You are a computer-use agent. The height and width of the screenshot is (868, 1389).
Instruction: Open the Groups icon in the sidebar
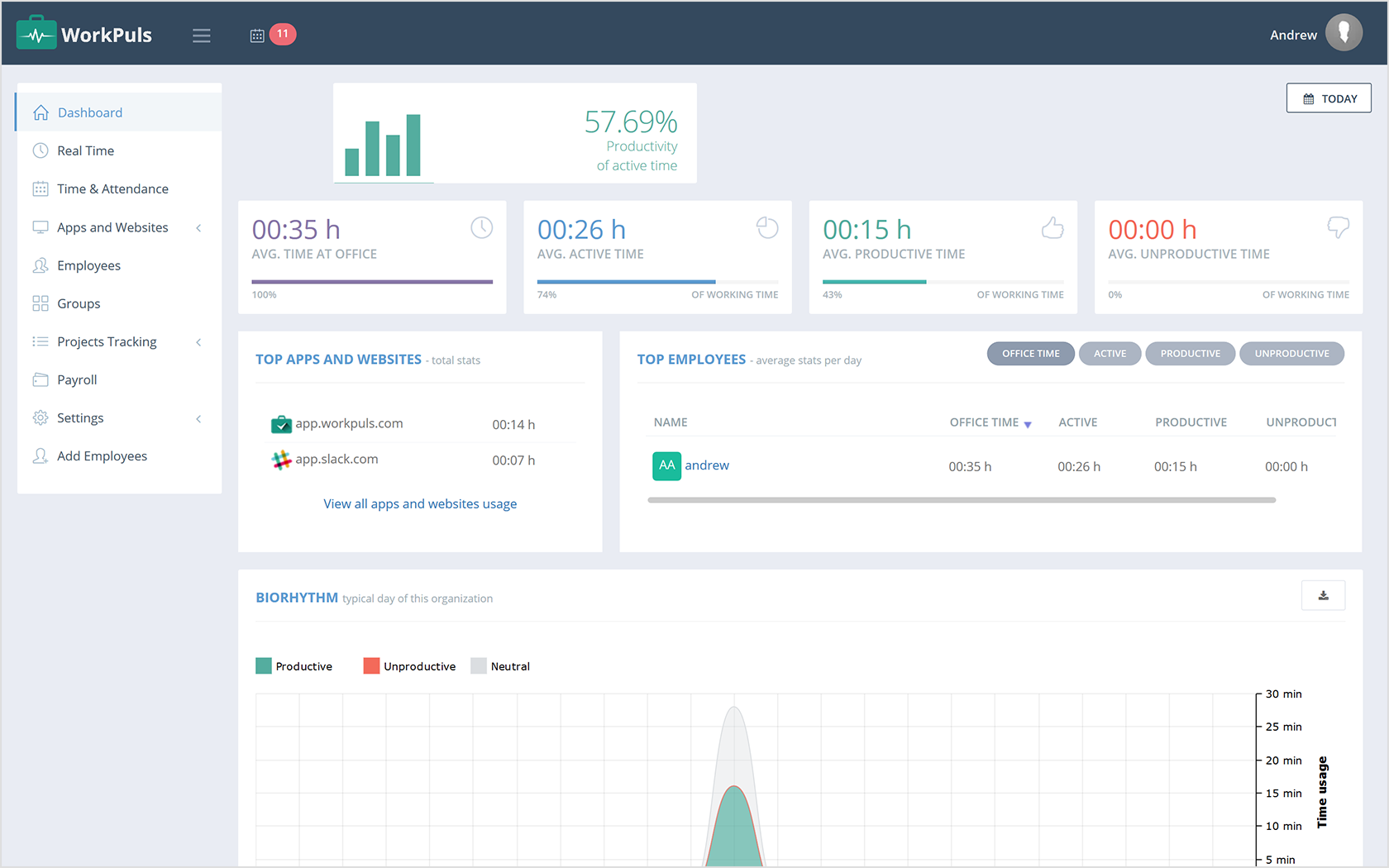tap(41, 303)
